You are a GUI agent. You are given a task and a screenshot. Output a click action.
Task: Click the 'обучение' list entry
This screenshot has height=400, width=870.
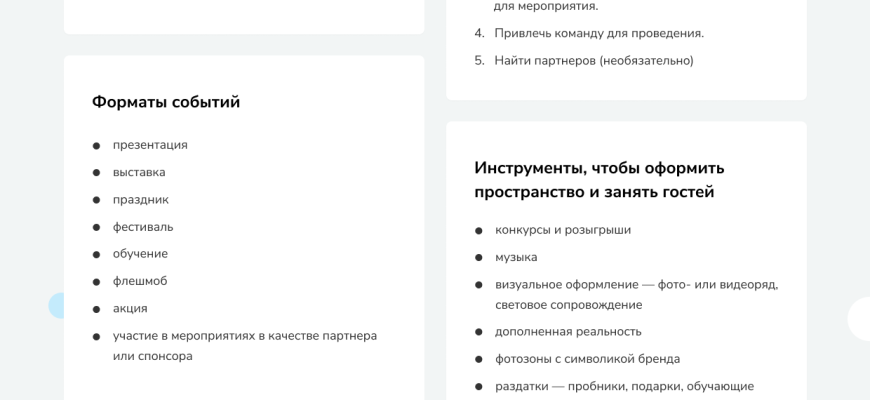pyautogui.click(x=140, y=254)
